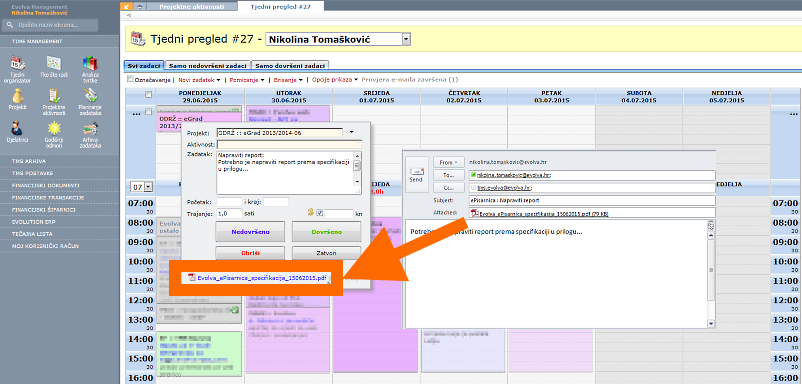The height and width of the screenshot is (384, 802).
Task: Toggle the checked recipient box in To field
Action: (x=473, y=175)
